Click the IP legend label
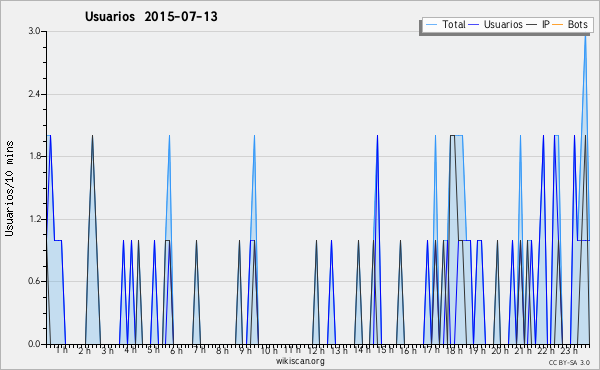600x370 pixels. [x=546, y=24]
